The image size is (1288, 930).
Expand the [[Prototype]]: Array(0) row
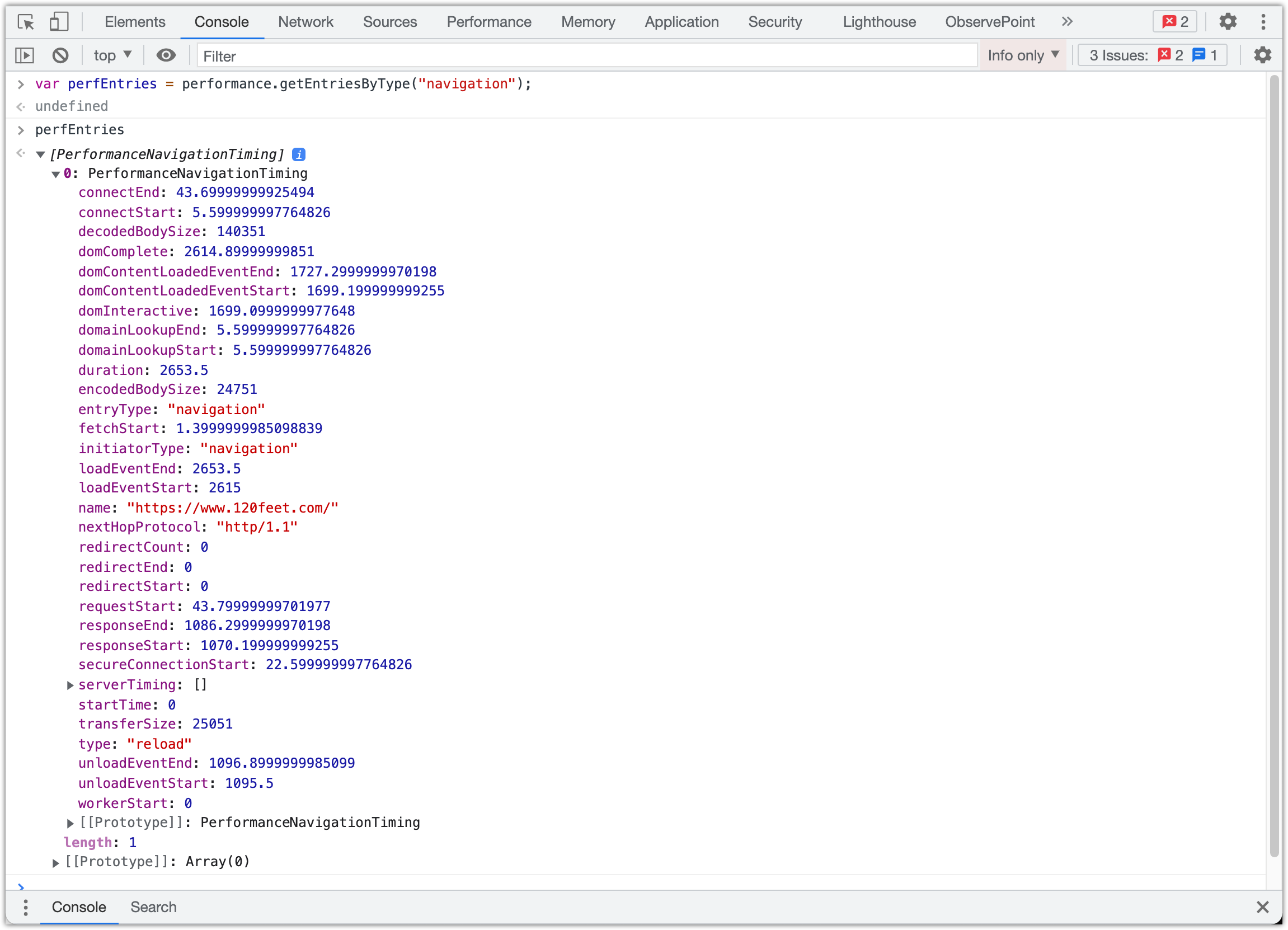[55, 863]
